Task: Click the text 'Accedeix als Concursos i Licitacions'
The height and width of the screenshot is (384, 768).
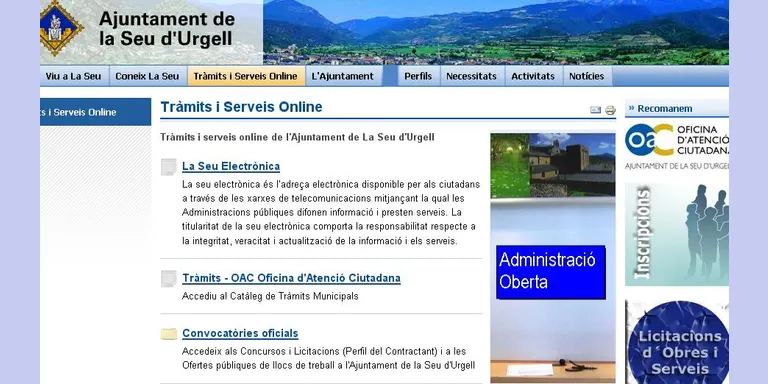Action: (x=329, y=359)
